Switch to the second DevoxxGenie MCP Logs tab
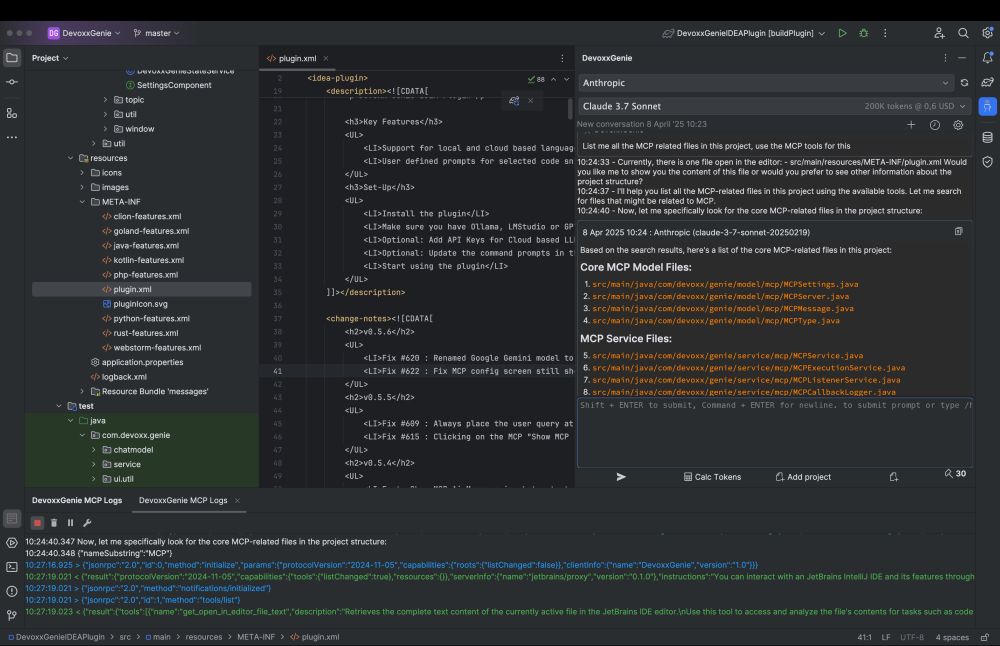This screenshot has width=1000, height=646. pyautogui.click(x=183, y=501)
